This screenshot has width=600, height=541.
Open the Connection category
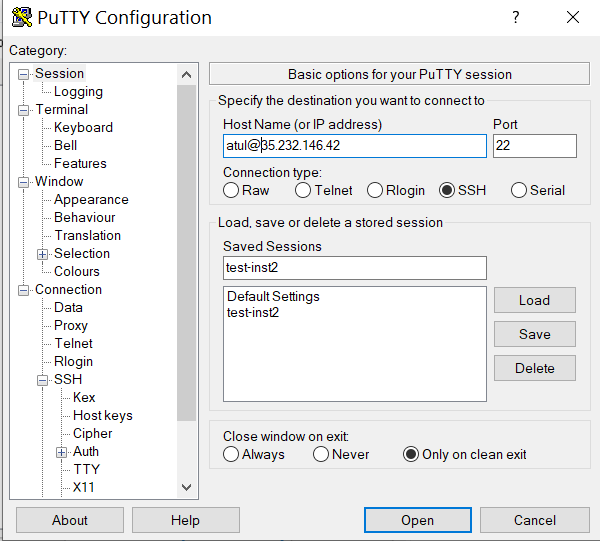click(x=68, y=290)
